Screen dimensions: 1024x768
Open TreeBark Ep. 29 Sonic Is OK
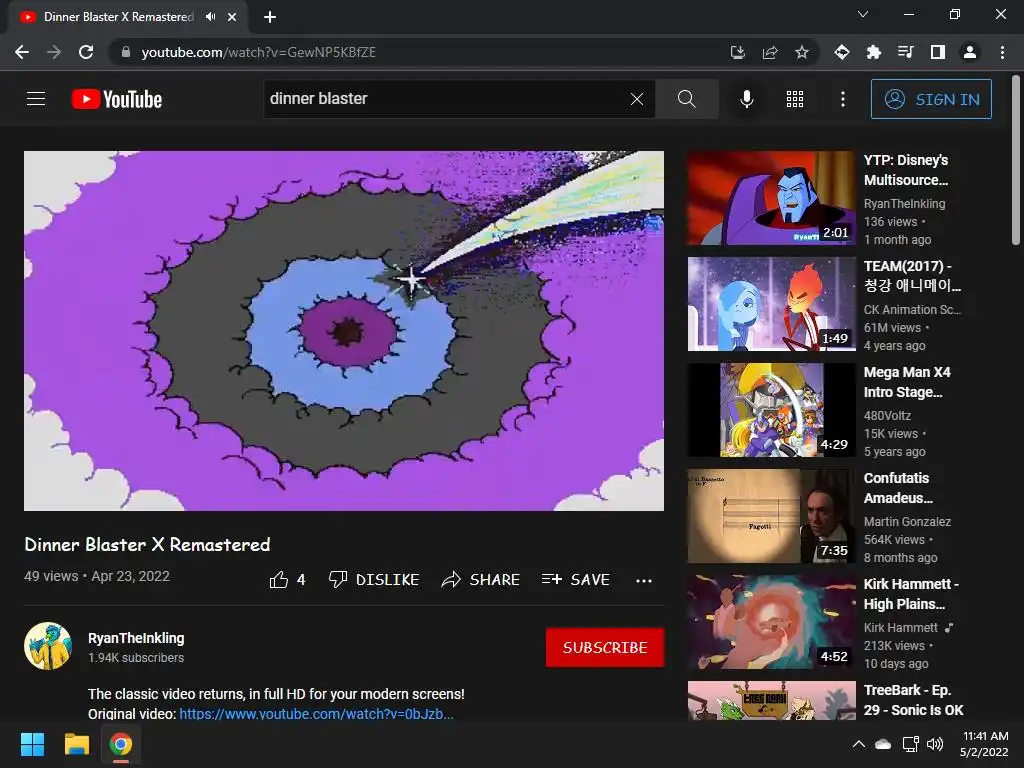913,700
